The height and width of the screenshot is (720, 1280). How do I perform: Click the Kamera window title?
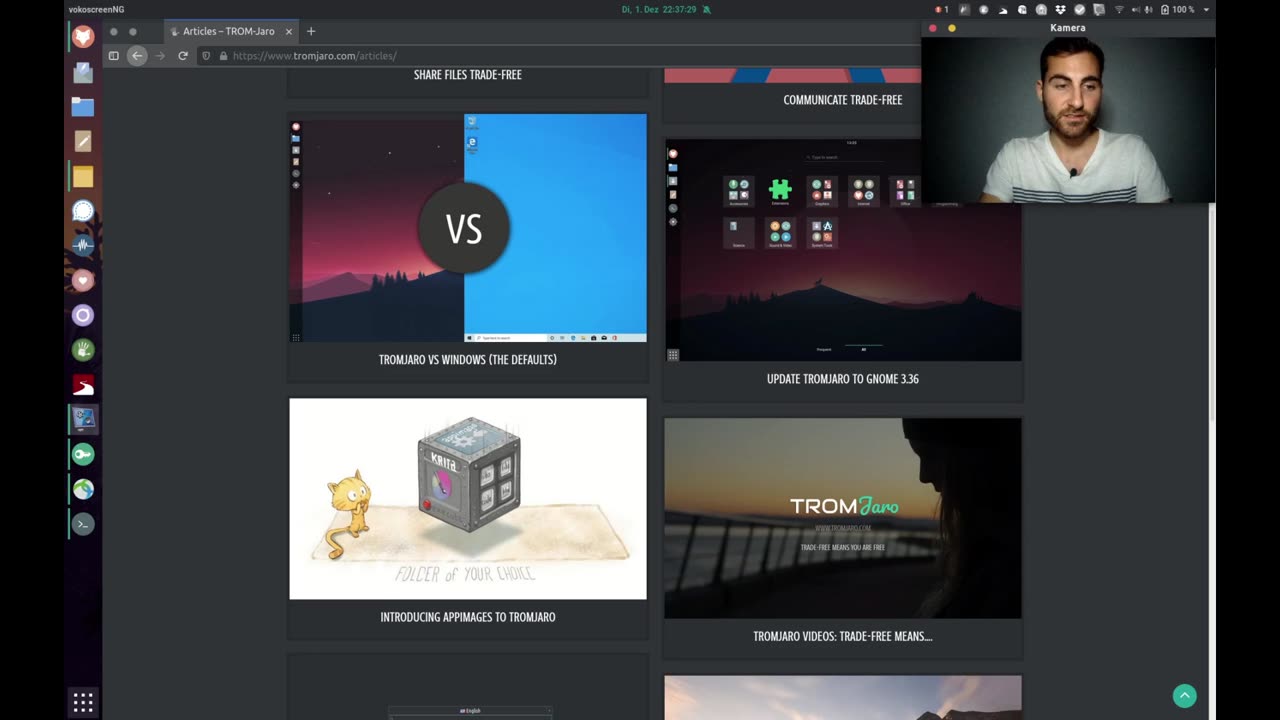(x=1068, y=28)
